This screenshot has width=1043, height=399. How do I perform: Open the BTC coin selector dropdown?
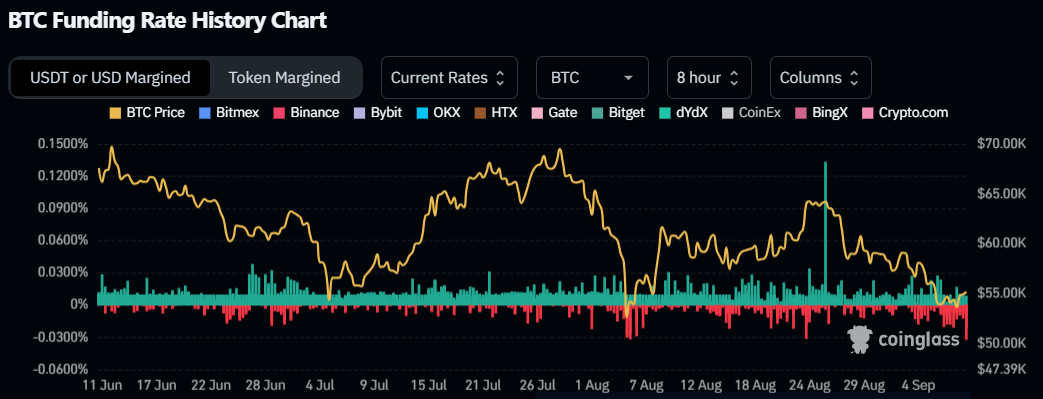592,78
